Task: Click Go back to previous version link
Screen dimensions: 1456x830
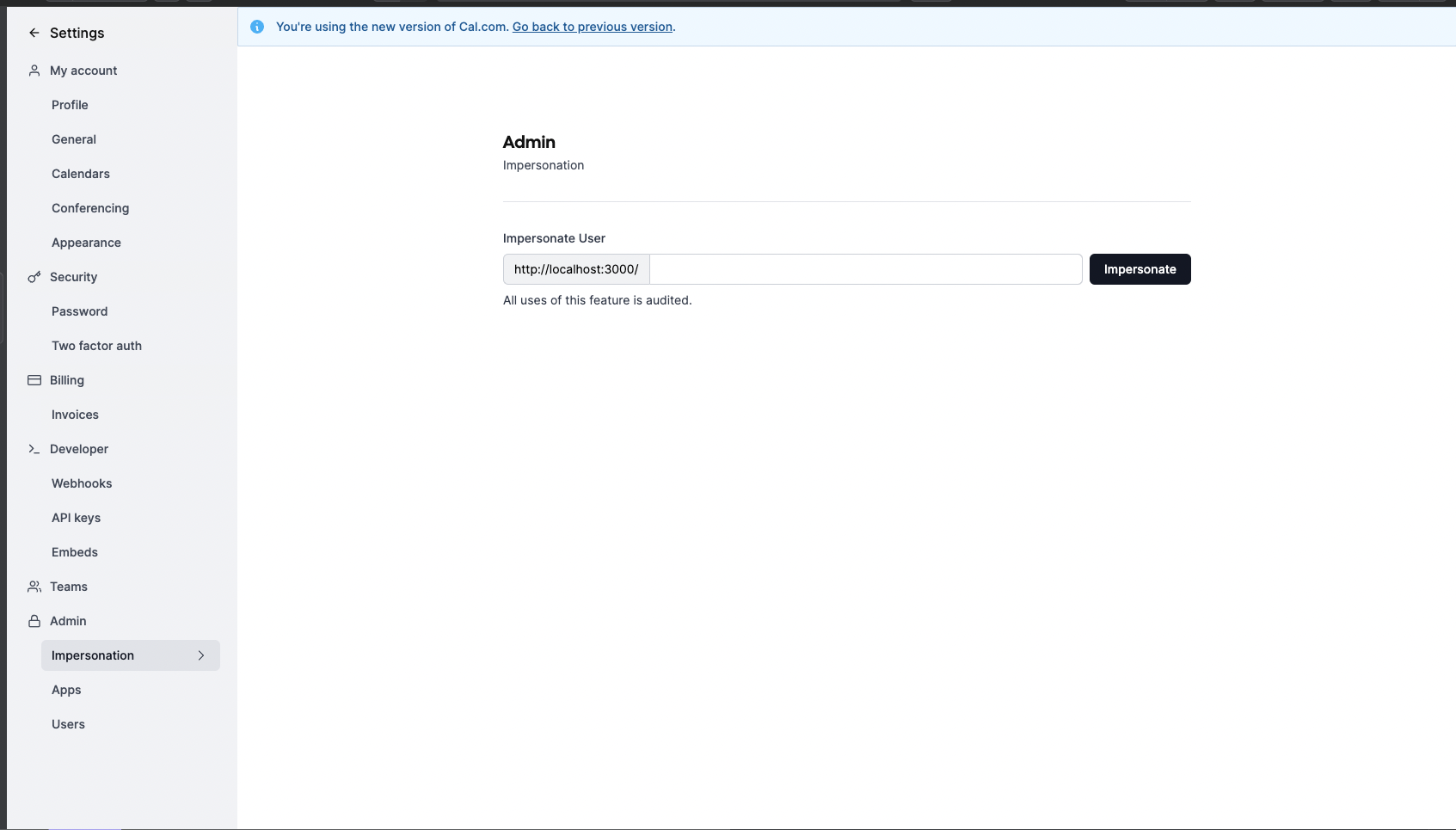Action: pyautogui.click(x=593, y=27)
